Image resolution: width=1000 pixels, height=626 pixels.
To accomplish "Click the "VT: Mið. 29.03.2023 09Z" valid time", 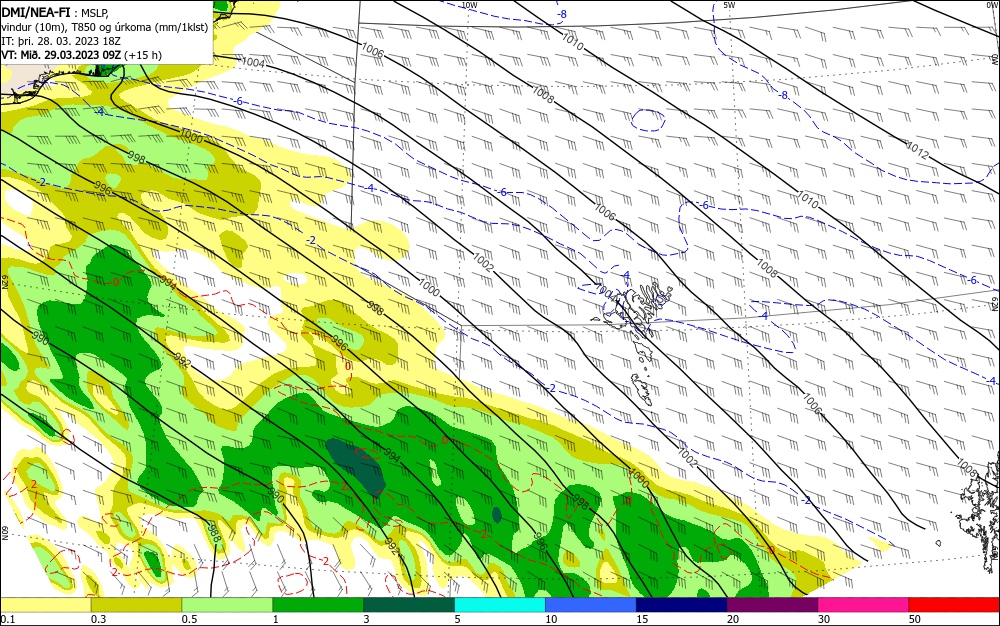I will [x=61, y=55].
